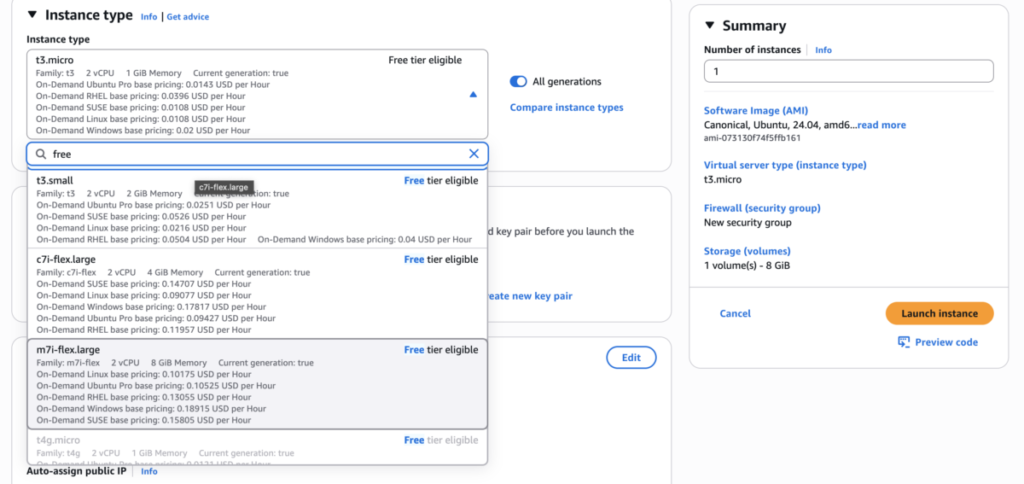Click inside the instance type search box

click(x=250, y=154)
